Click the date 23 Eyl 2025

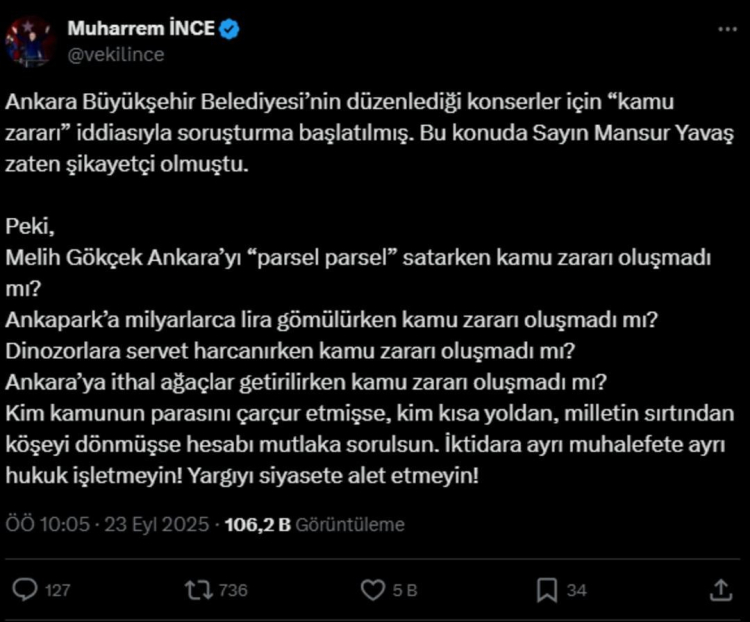(x=159, y=524)
